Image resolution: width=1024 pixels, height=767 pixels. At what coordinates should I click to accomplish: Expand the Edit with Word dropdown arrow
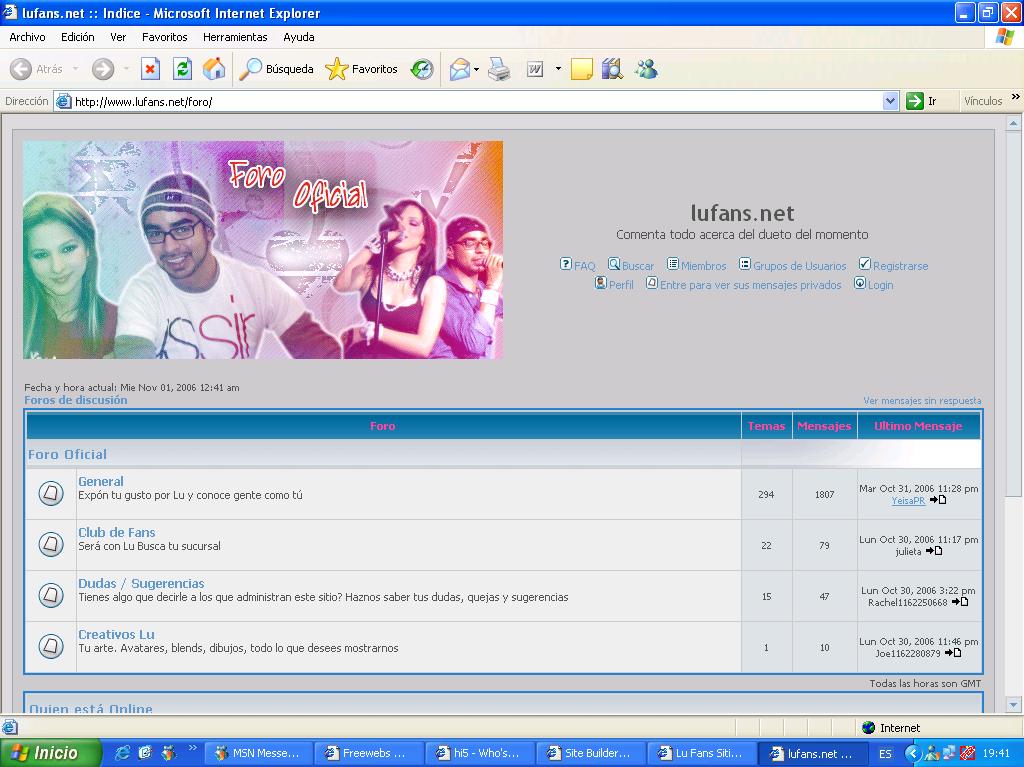pyautogui.click(x=558, y=69)
